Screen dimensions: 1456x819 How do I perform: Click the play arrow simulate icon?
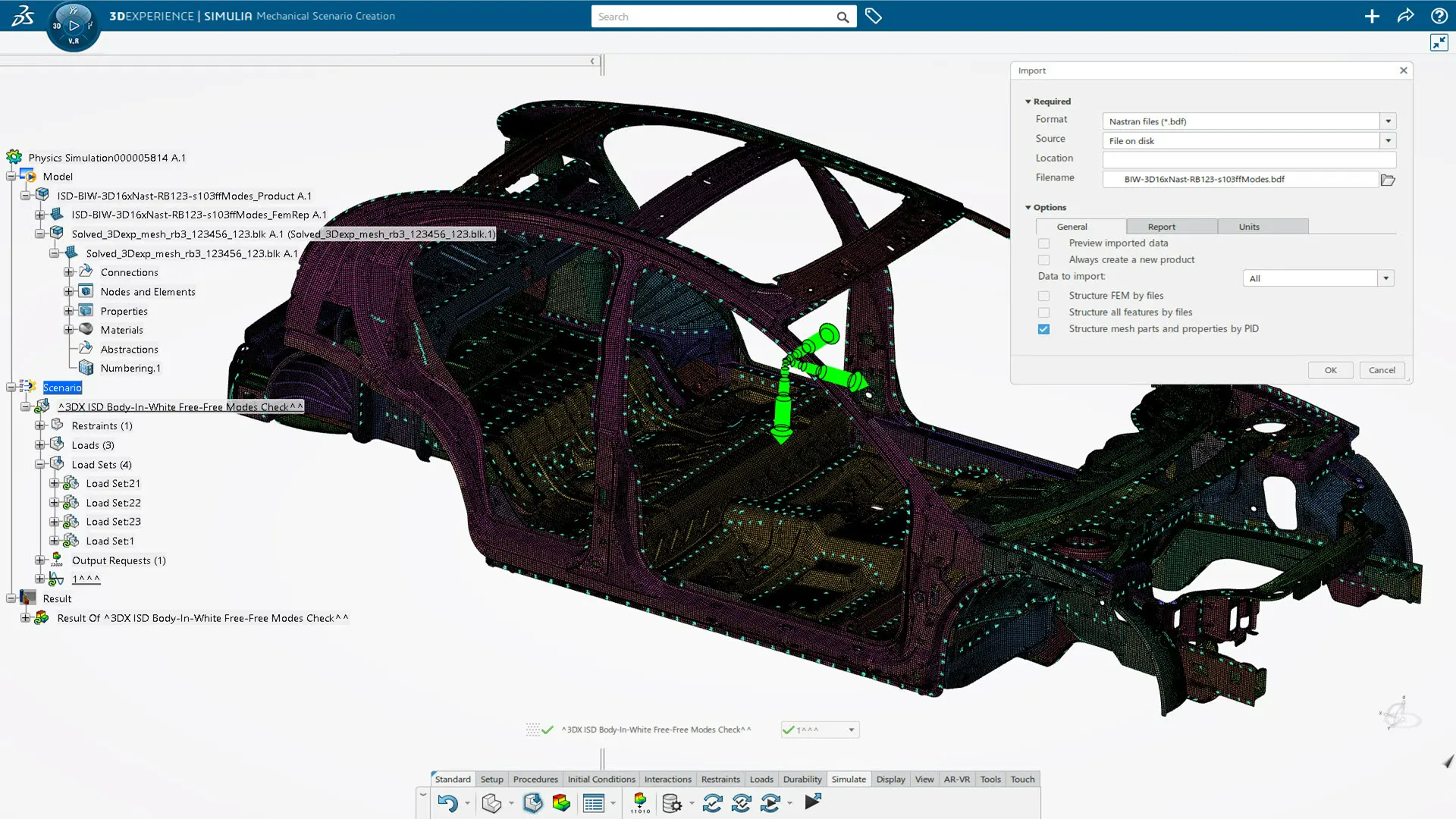pyautogui.click(x=813, y=802)
